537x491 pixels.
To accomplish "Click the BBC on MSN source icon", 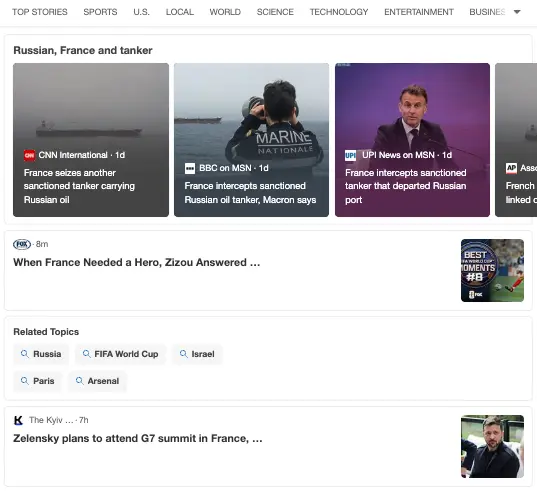I will (190, 168).
